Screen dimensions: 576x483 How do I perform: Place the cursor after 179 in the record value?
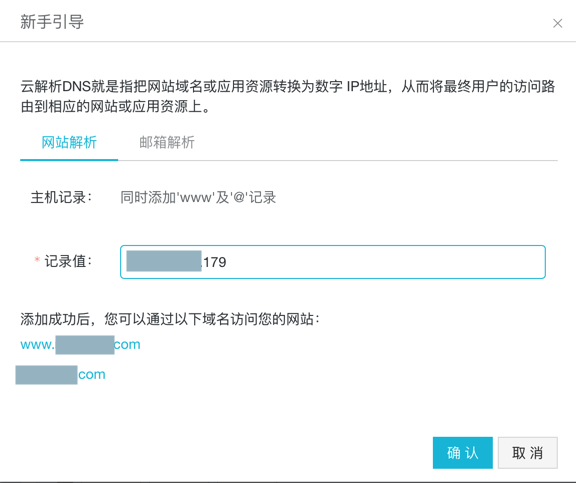coord(228,262)
